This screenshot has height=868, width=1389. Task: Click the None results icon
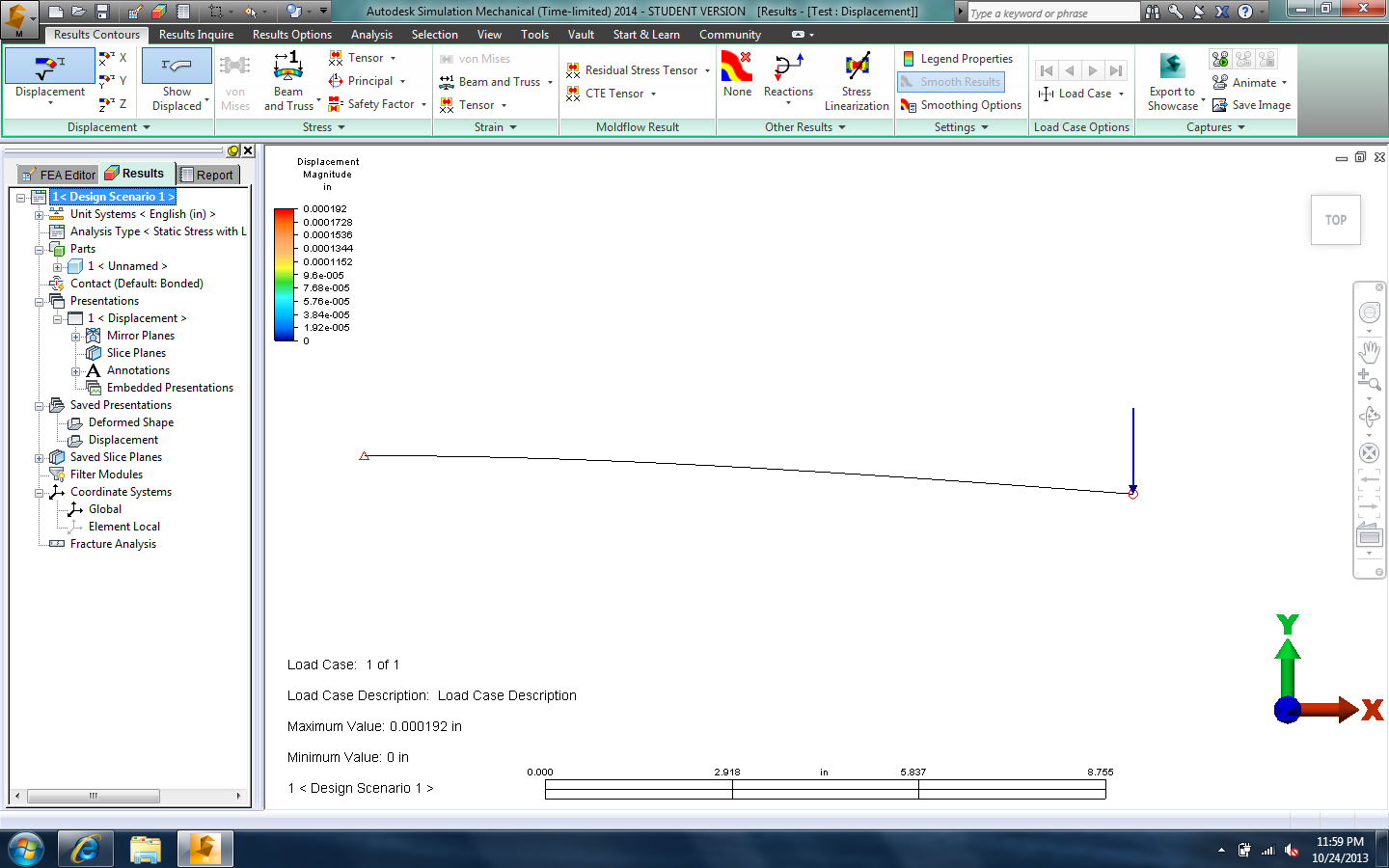point(737,75)
